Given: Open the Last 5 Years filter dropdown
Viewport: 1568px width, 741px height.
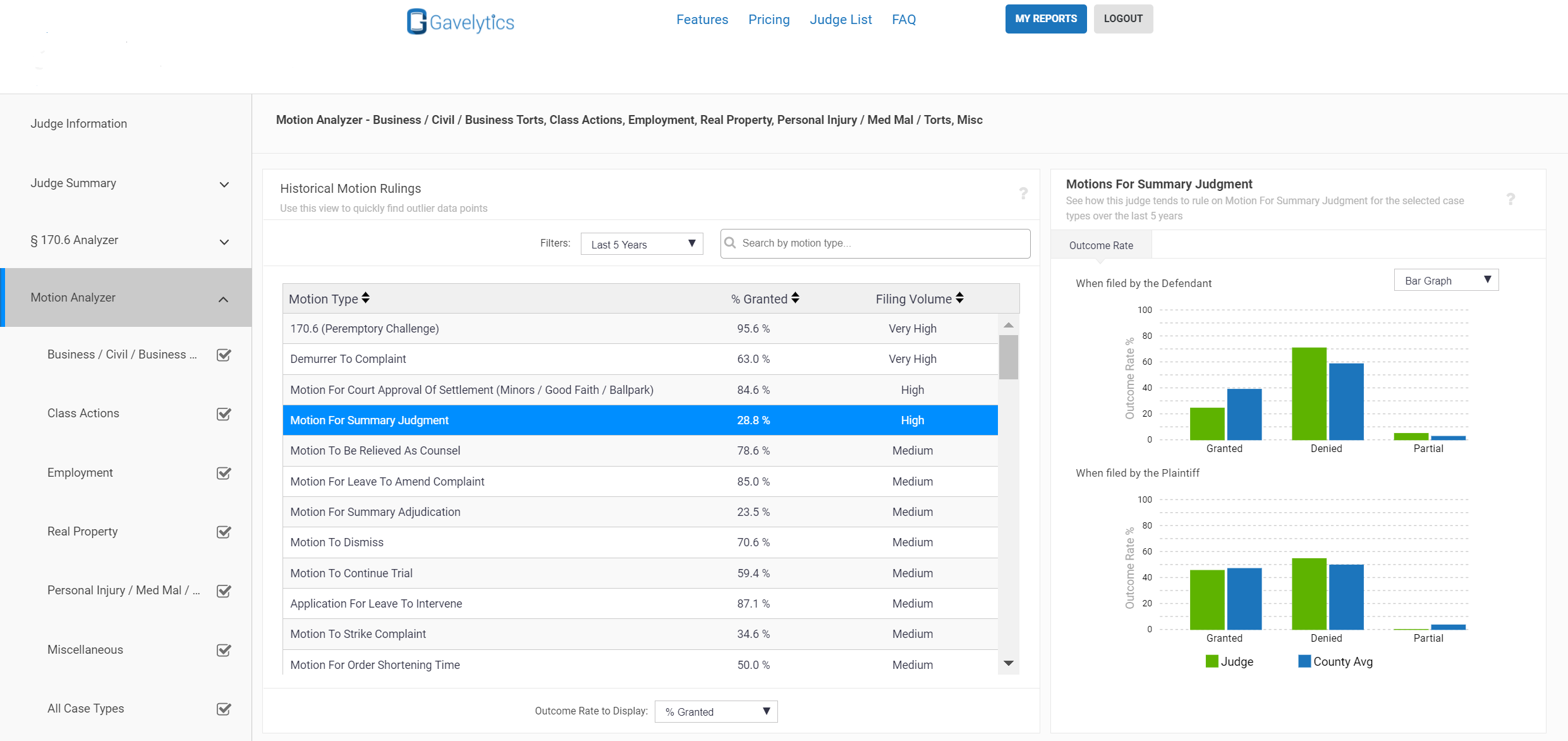Looking at the screenshot, I should 641,244.
